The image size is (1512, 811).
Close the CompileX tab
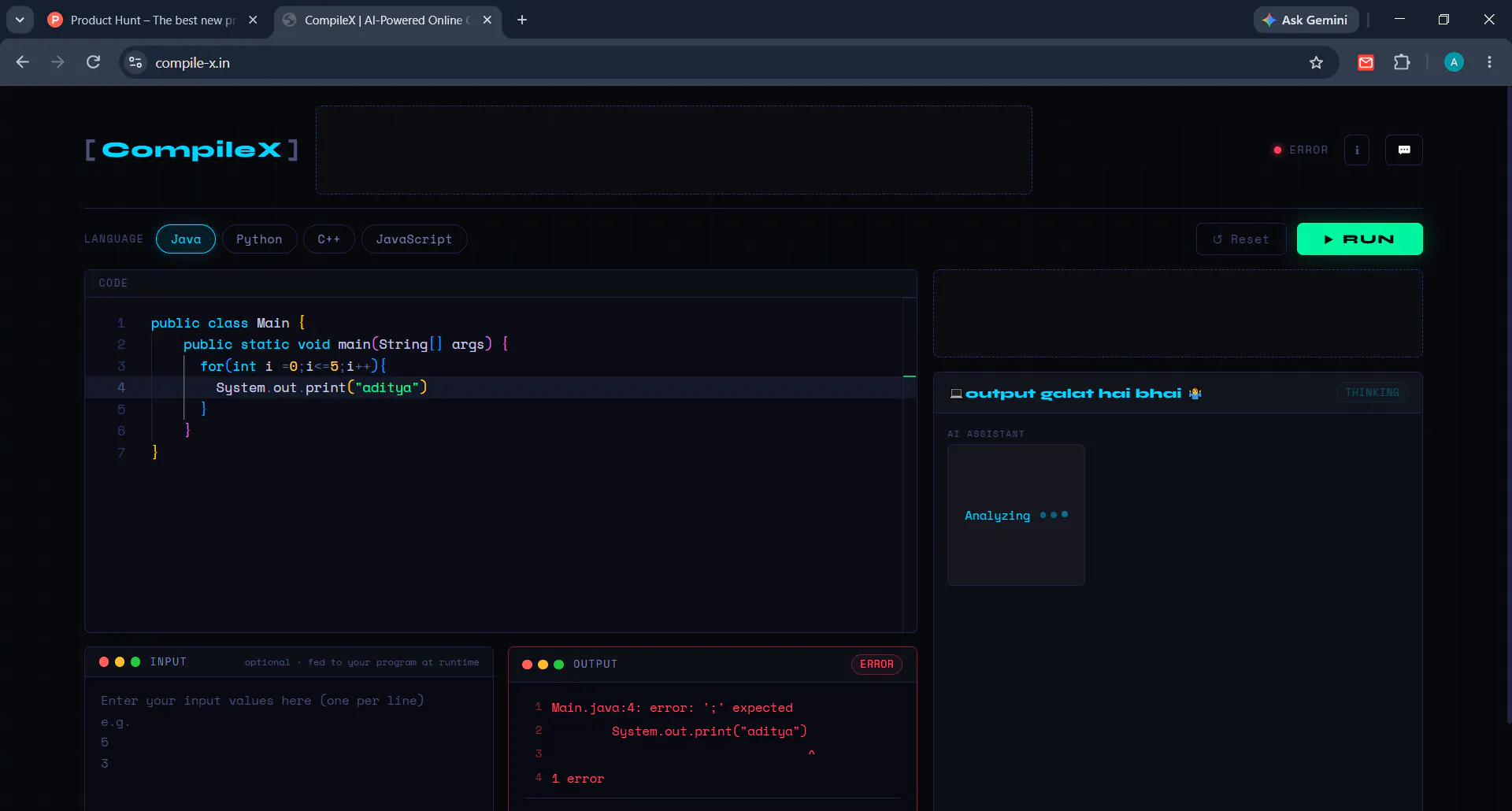(x=487, y=20)
